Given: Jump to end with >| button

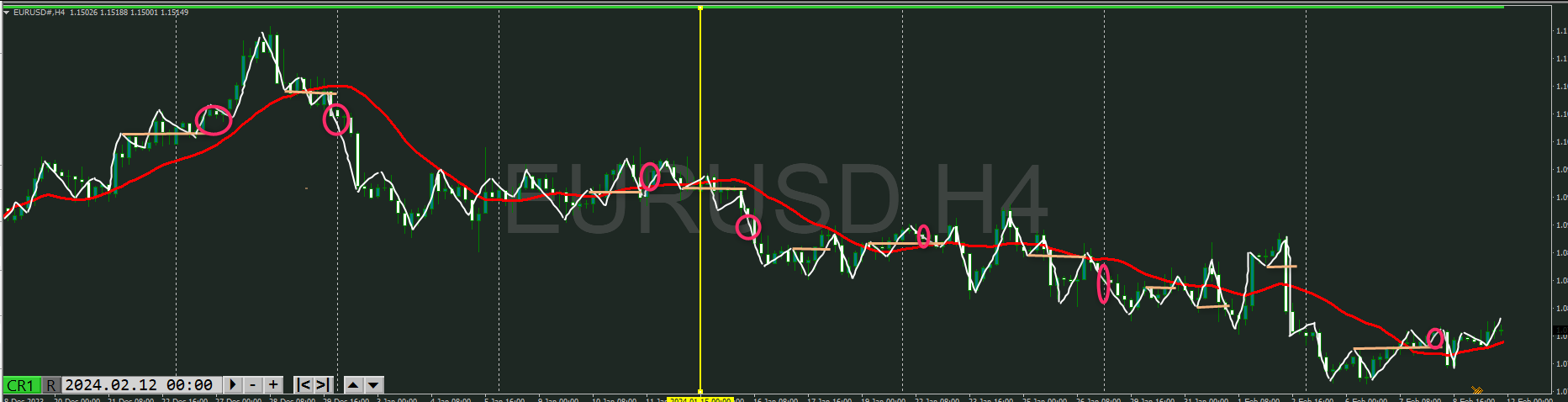Looking at the screenshot, I should click(323, 385).
